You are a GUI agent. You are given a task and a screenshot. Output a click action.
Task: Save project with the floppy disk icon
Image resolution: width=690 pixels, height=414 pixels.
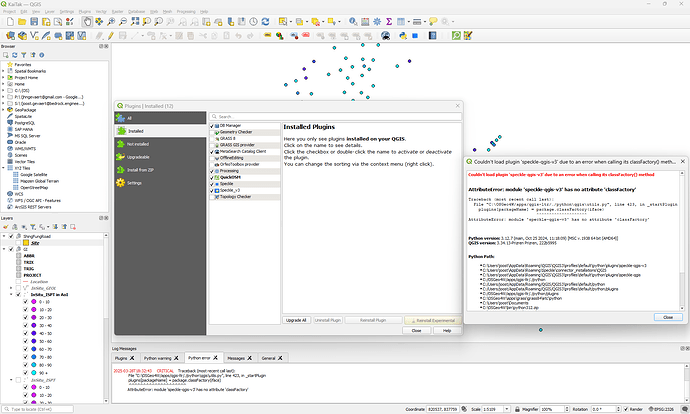(34, 22)
